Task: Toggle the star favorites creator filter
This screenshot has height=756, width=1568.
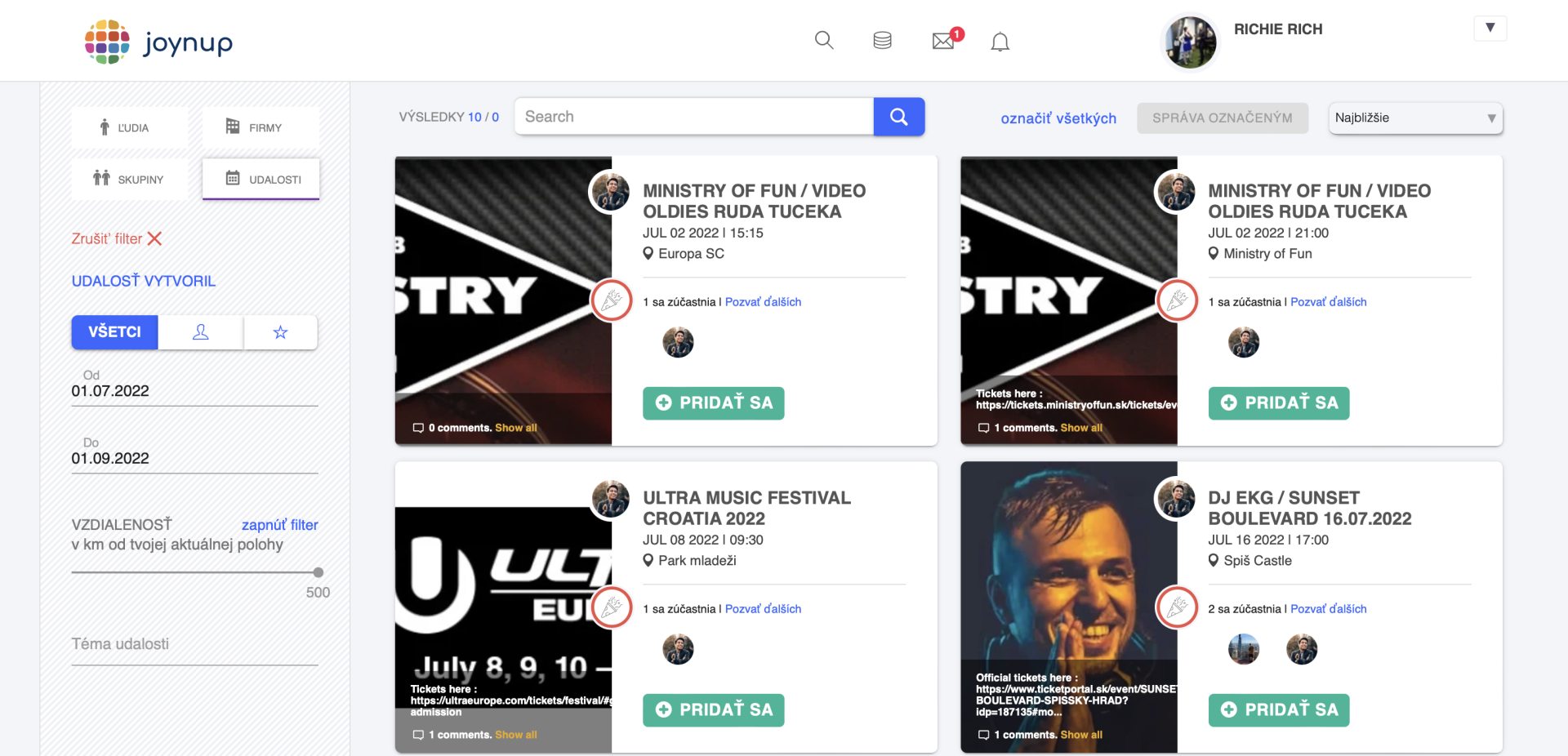Action: pyautogui.click(x=280, y=332)
